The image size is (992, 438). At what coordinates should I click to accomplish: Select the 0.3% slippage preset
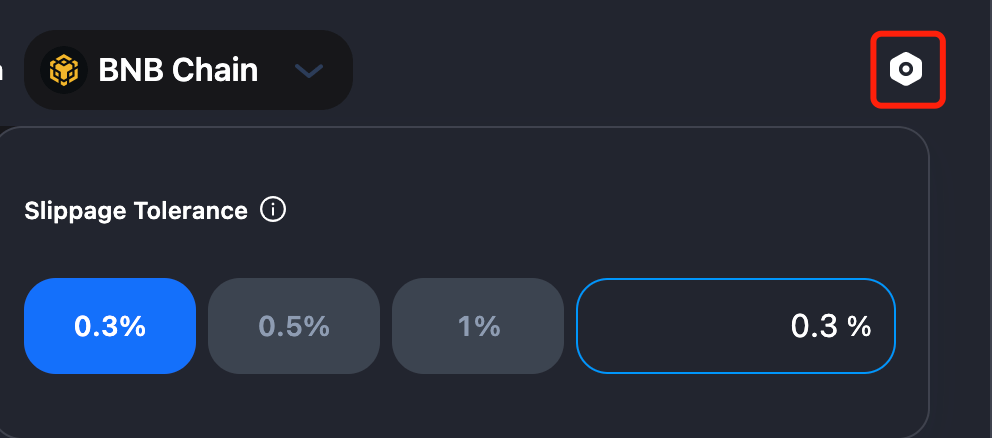(110, 326)
